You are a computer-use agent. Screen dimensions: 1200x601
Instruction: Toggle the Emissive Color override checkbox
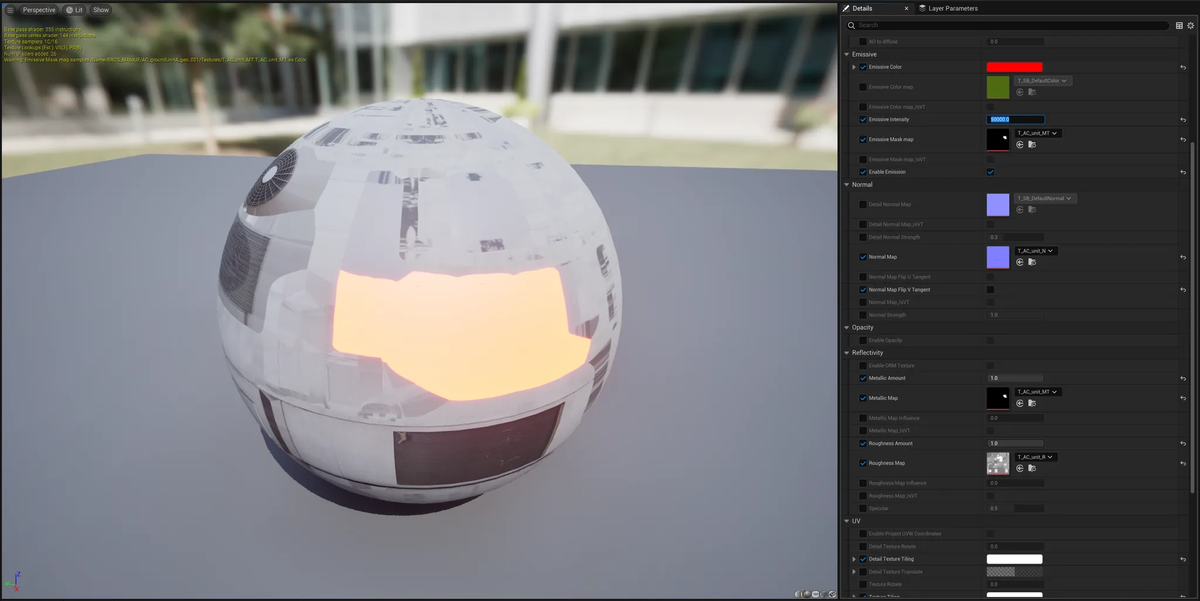click(863, 67)
